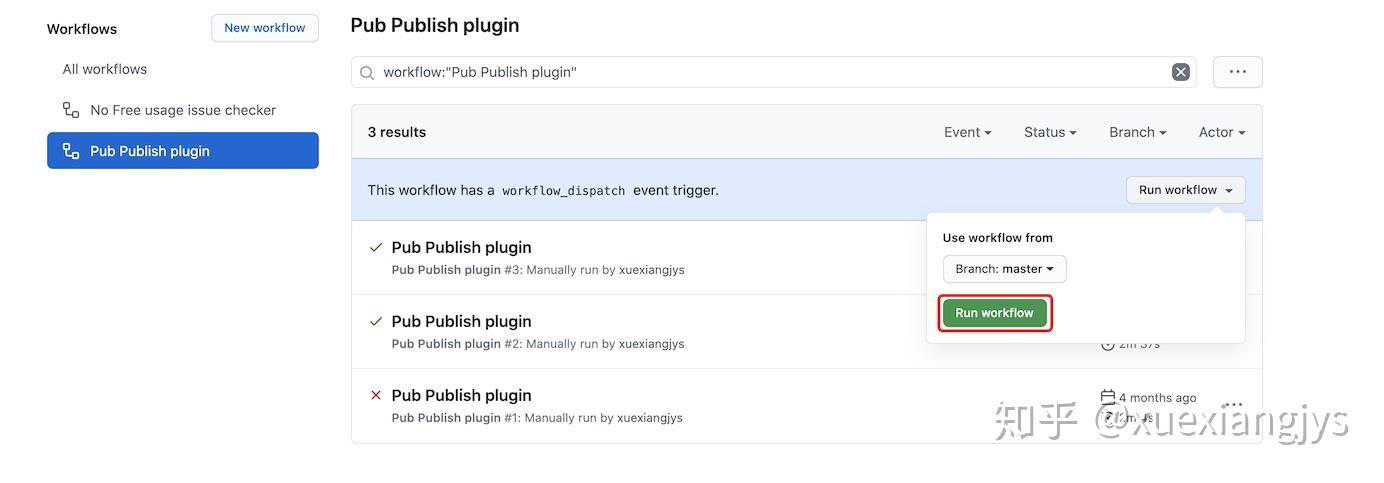This screenshot has height=483, width=1384.
Task: Open the Branch filter dropdown
Action: [x=1137, y=132]
